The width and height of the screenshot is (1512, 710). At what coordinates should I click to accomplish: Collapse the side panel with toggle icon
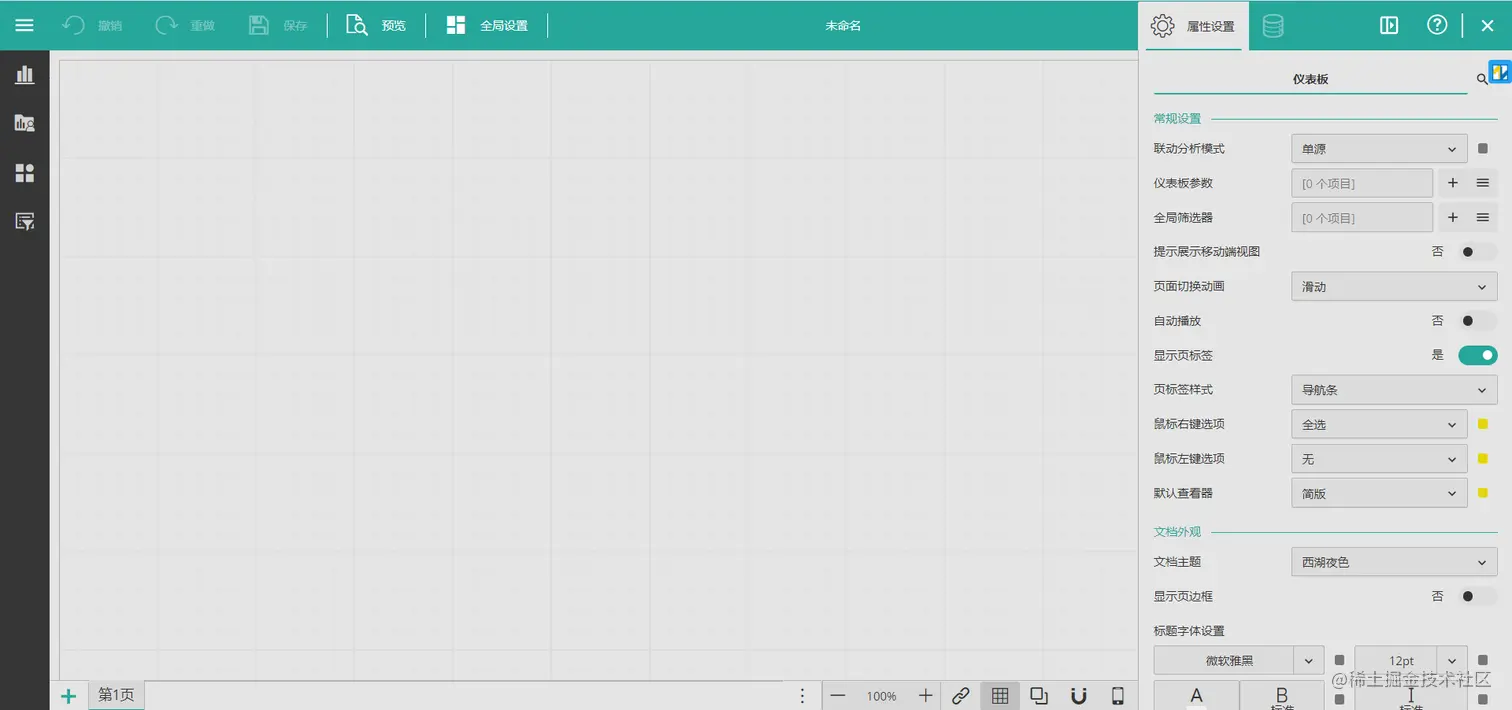(x=1389, y=26)
